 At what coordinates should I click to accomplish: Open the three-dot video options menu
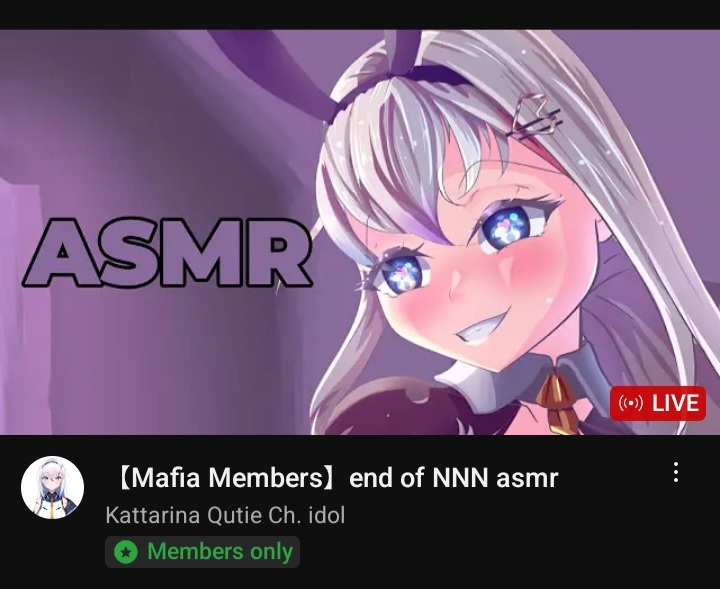pyautogui.click(x=675, y=472)
